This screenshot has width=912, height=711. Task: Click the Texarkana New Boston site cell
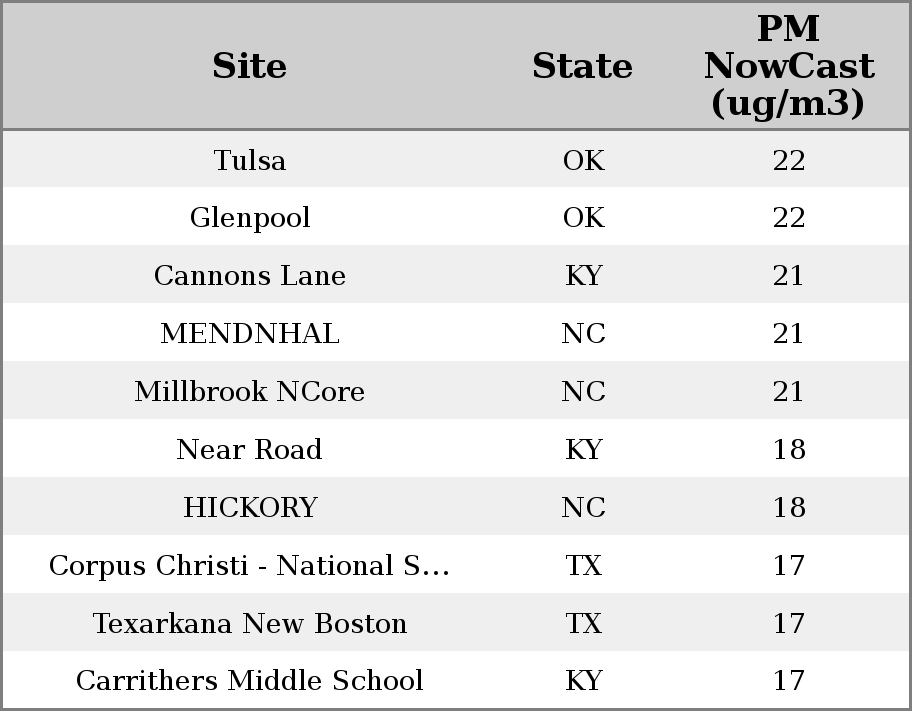(250, 623)
